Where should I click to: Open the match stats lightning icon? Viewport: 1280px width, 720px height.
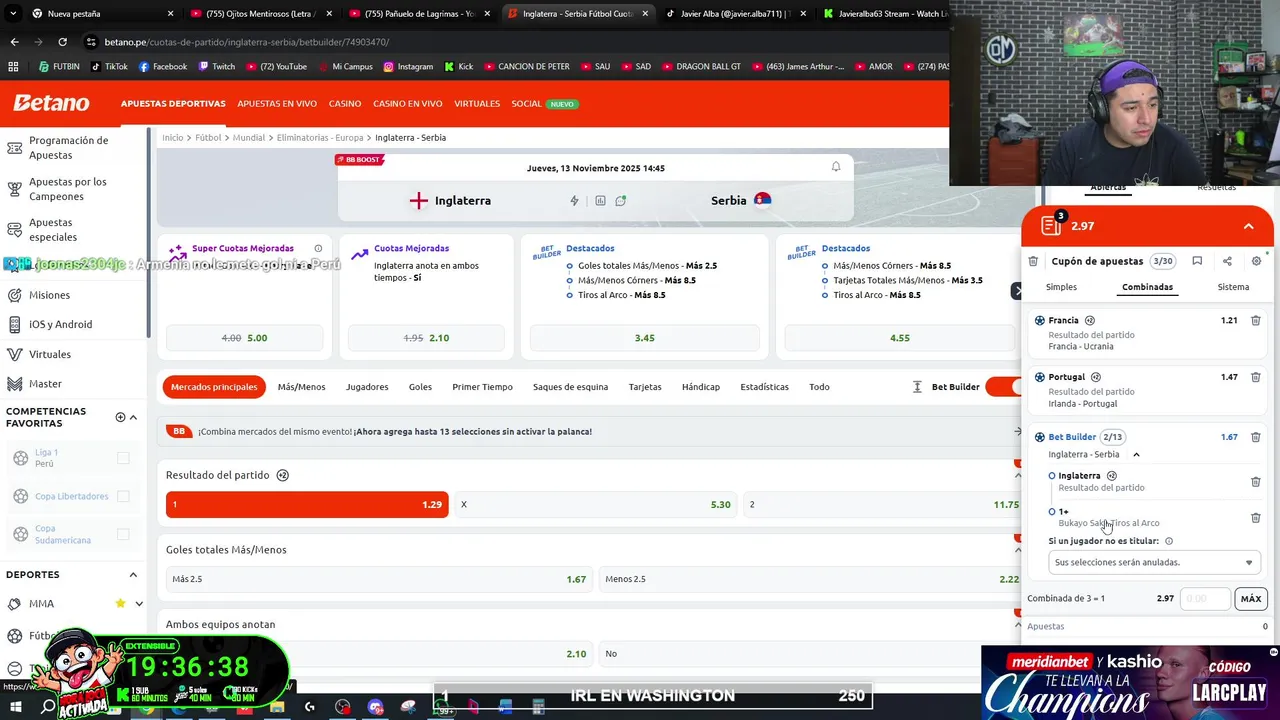tap(574, 201)
